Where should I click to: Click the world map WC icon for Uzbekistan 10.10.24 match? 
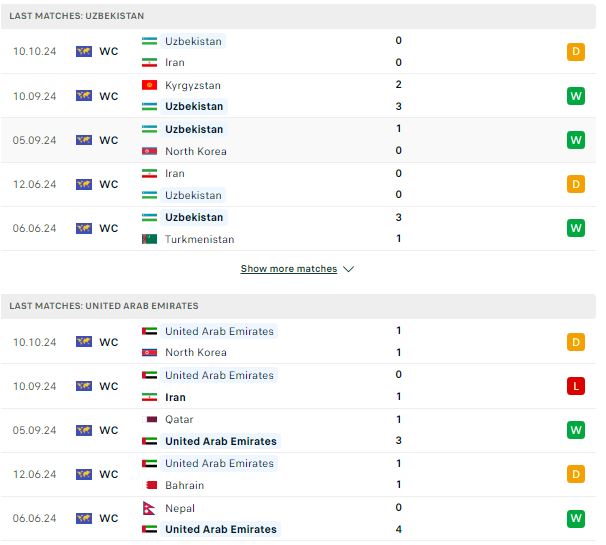(84, 51)
